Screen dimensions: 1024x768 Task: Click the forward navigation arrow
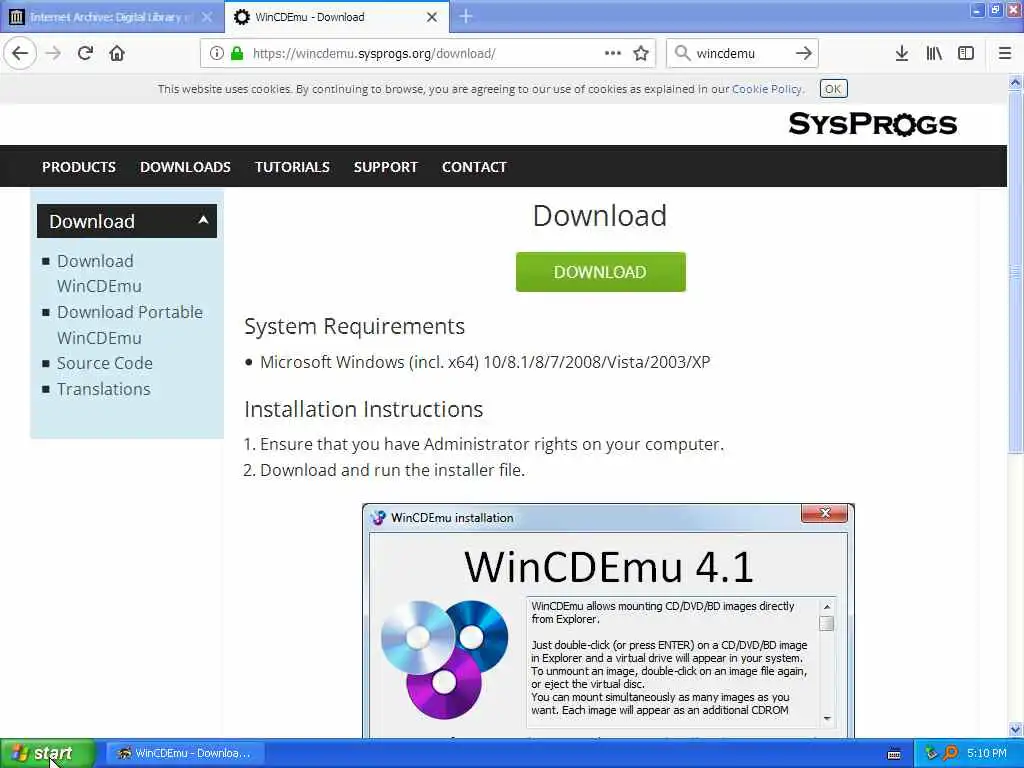click(x=54, y=54)
